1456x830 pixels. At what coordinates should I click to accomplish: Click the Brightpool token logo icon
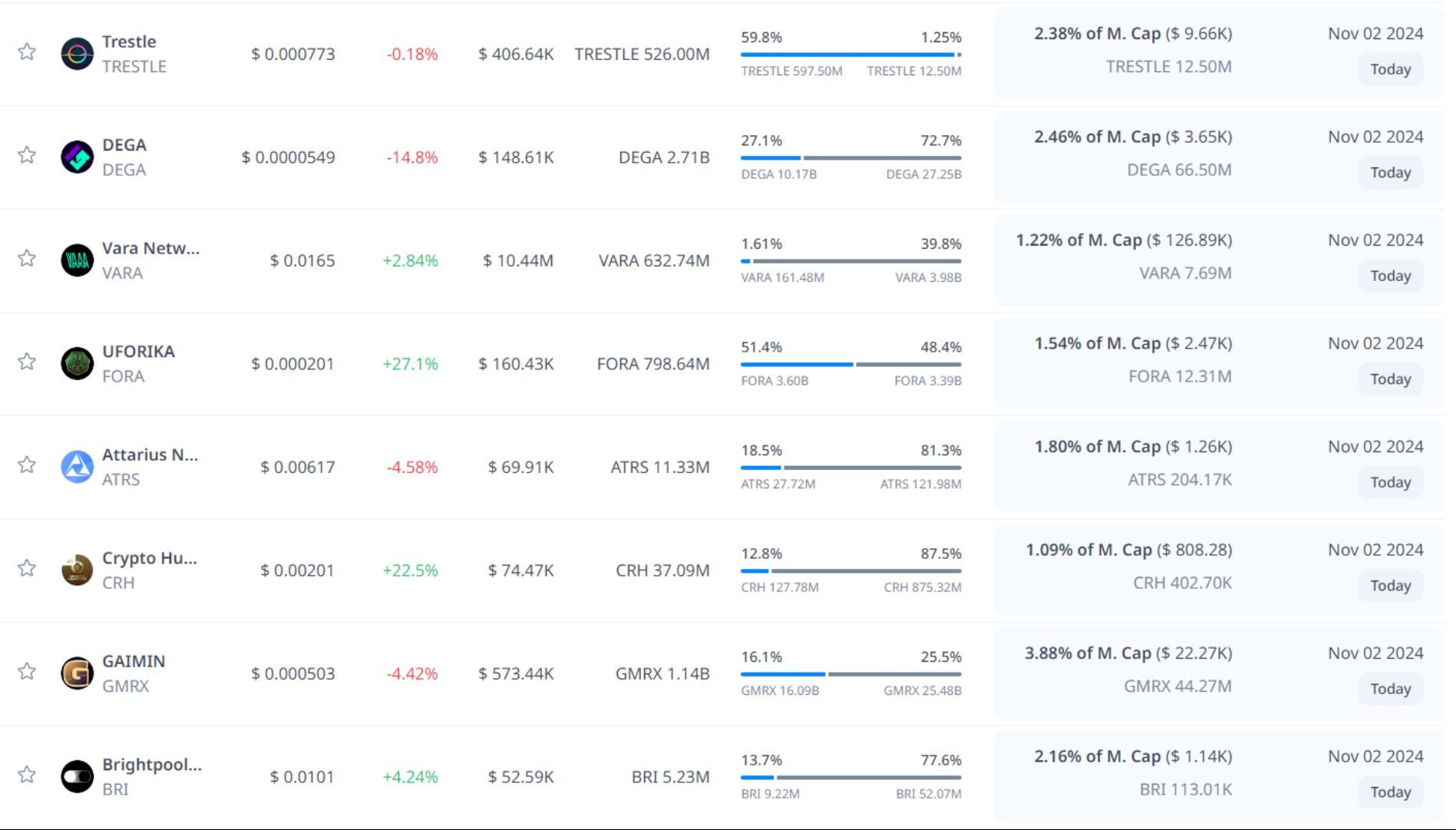[77, 777]
